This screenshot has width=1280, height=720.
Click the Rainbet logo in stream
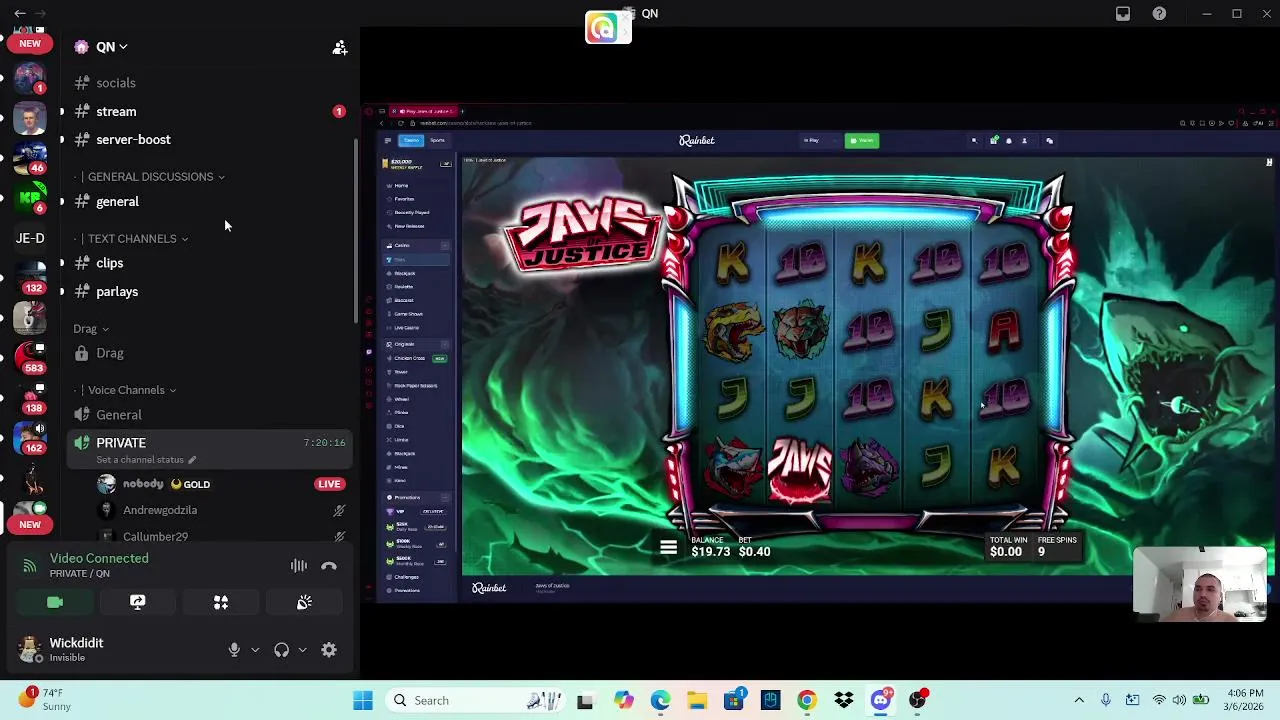[697, 141]
